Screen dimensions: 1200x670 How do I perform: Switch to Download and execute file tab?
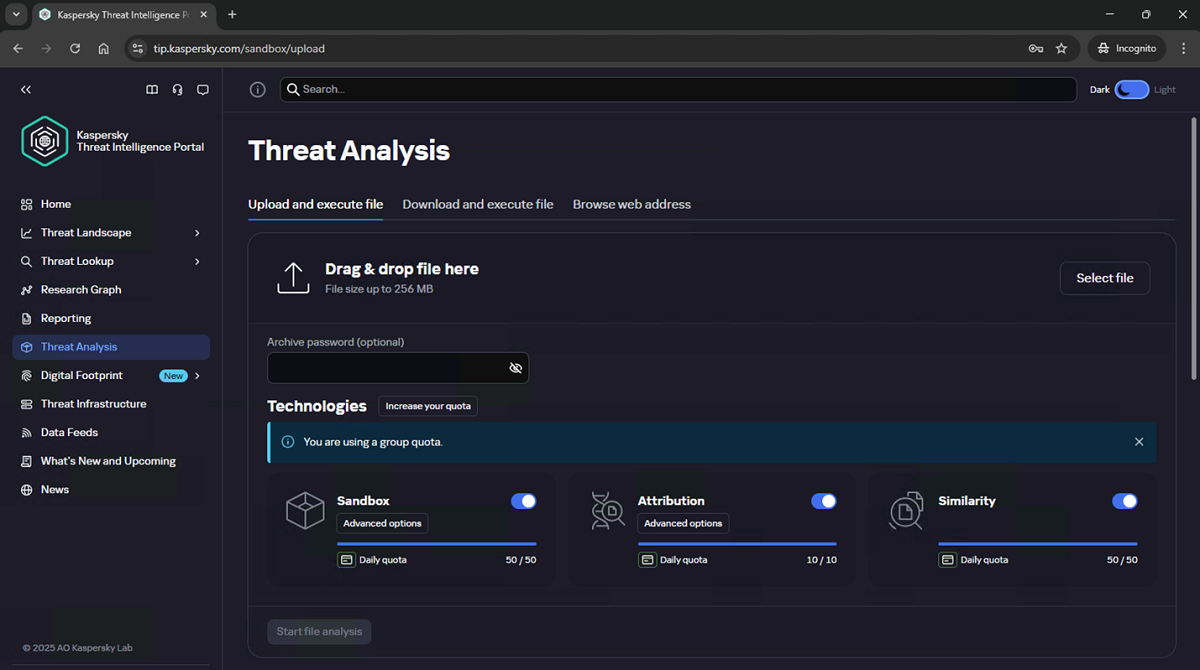tap(478, 204)
